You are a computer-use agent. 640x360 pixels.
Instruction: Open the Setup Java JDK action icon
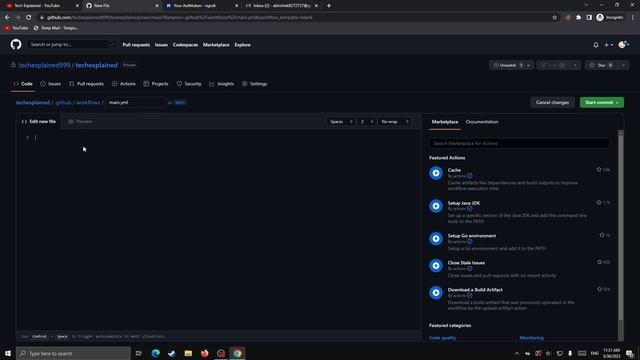click(436, 206)
